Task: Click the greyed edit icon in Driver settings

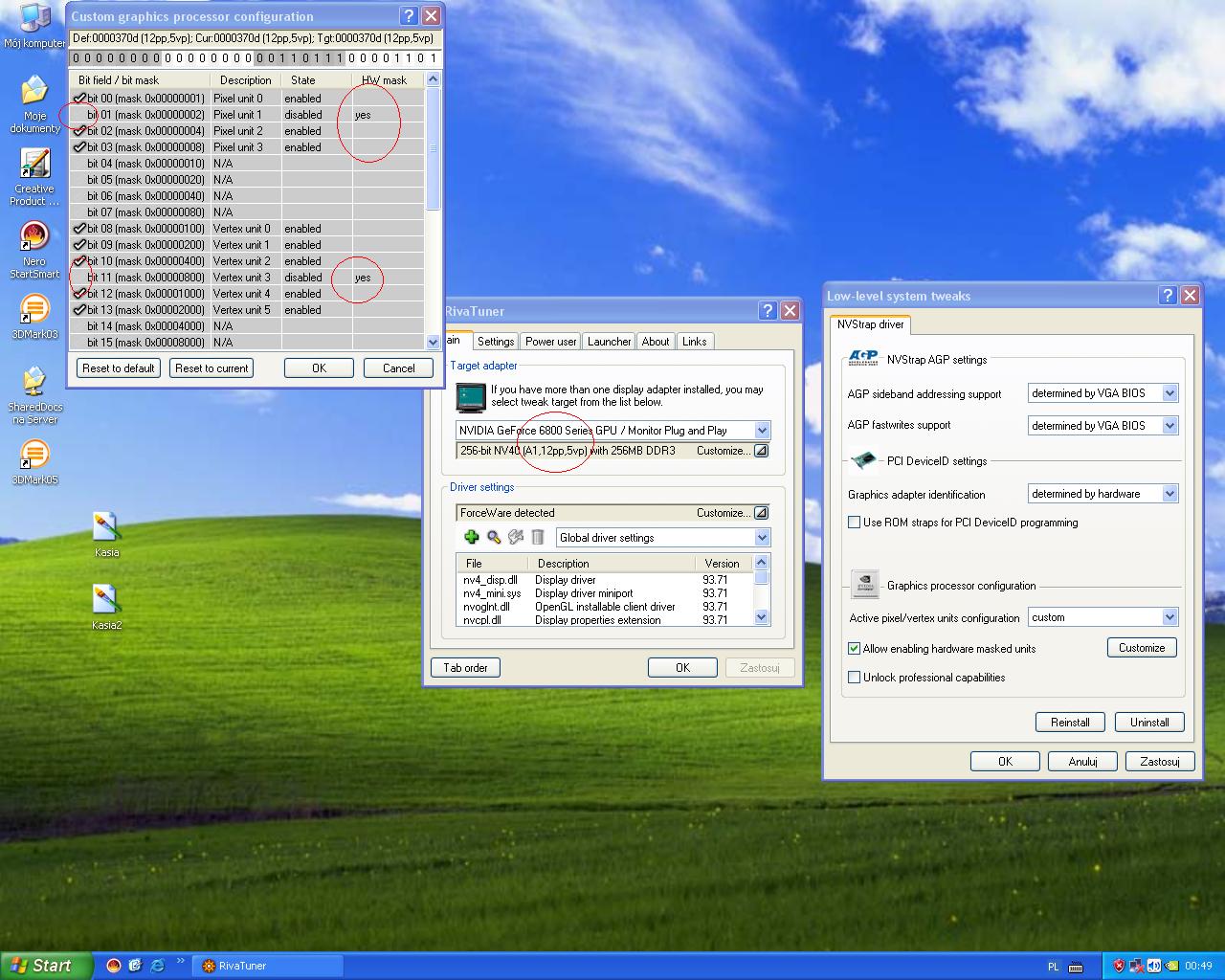Action: click(x=516, y=538)
